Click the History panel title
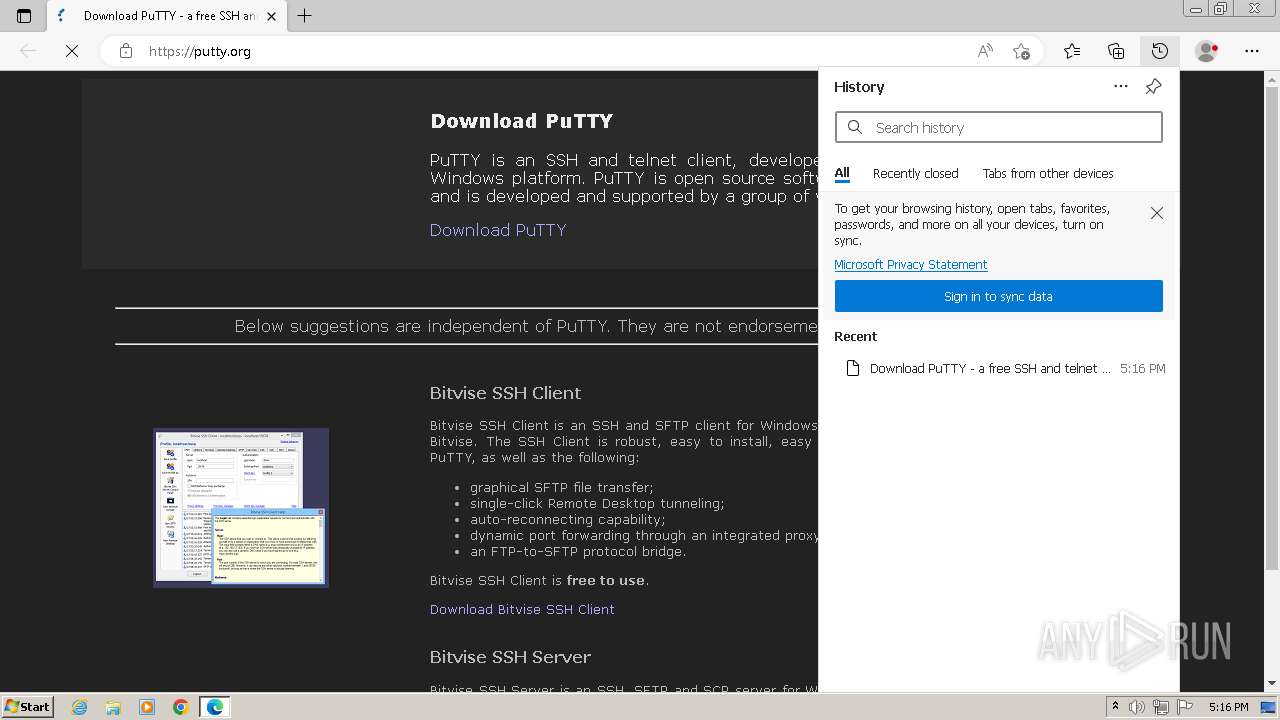 pos(859,87)
